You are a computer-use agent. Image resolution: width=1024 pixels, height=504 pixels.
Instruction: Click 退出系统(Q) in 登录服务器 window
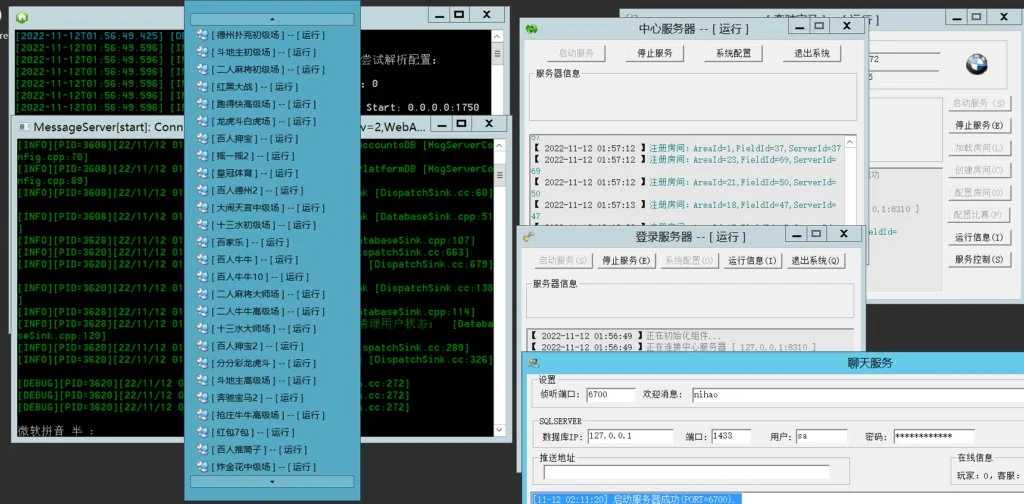pyautogui.click(x=816, y=260)
